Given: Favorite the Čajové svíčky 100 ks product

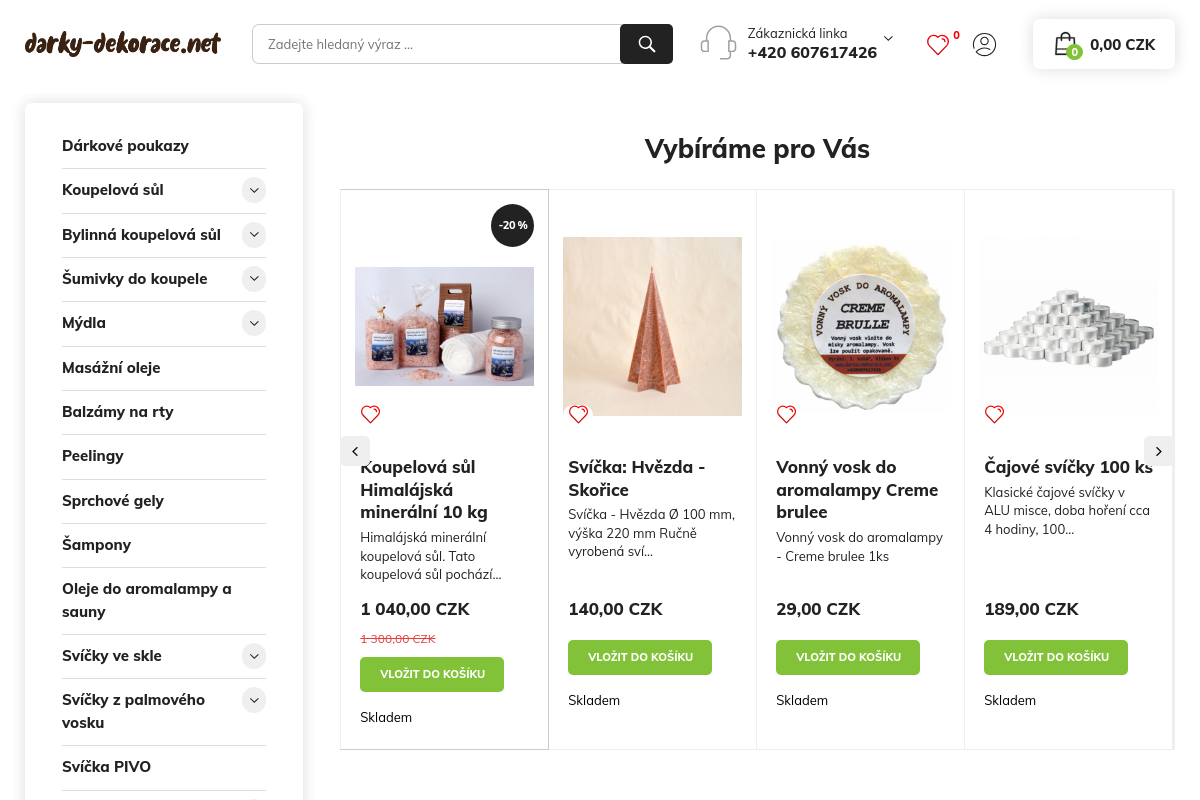Looking at the screenshot, I should [994, 414].
